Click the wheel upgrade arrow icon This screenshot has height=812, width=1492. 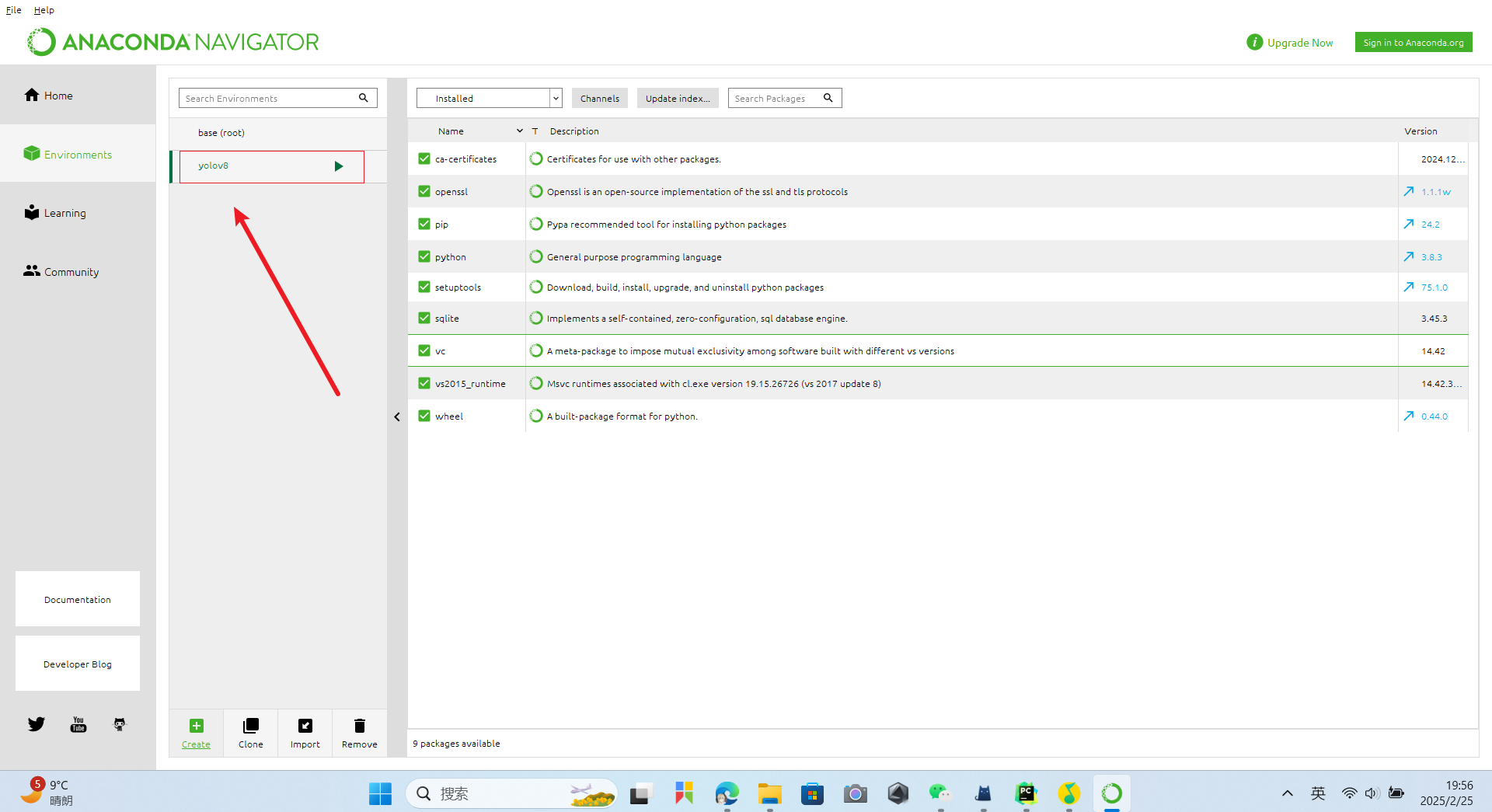pyautogui.click(x=1409, y=416)
